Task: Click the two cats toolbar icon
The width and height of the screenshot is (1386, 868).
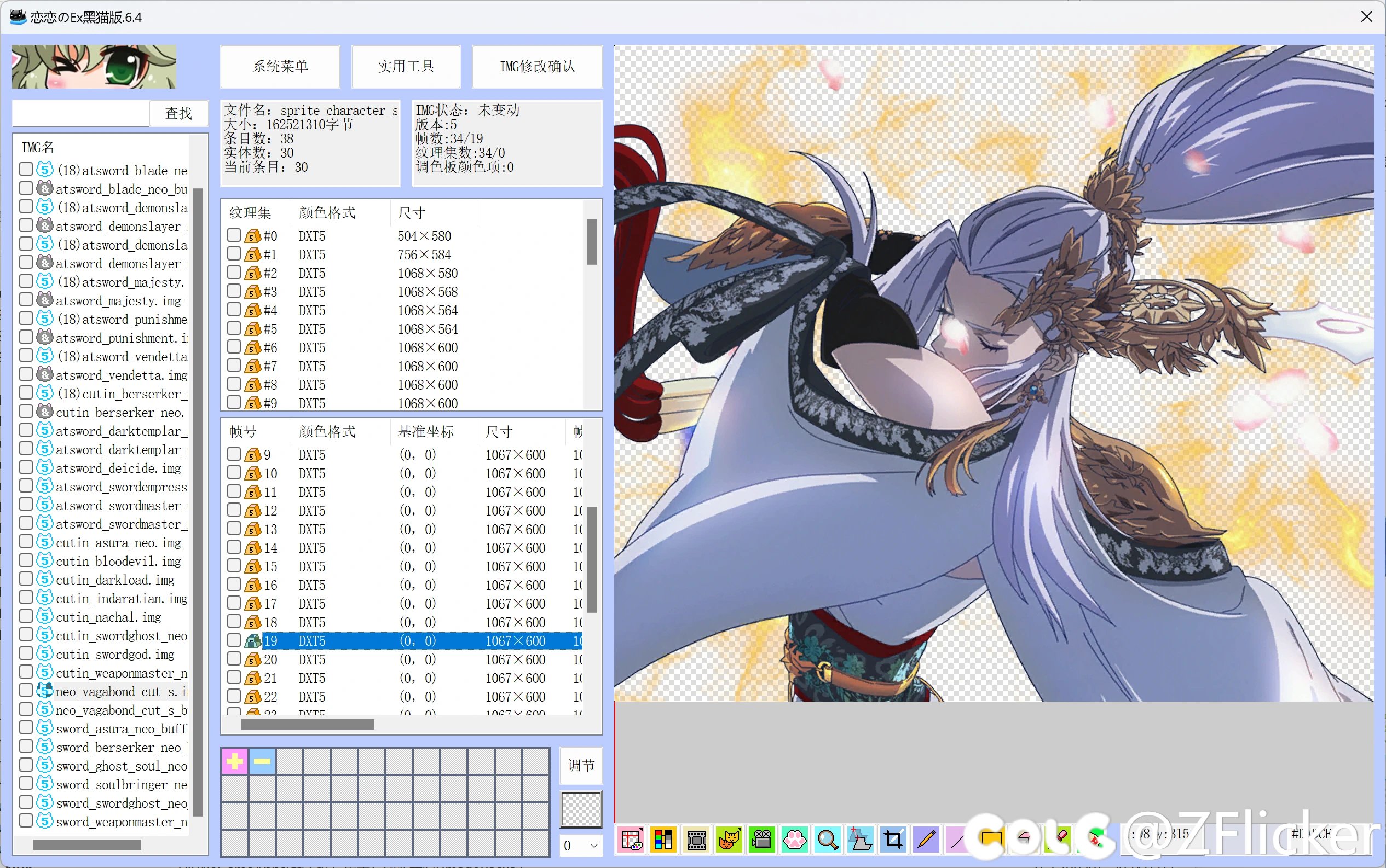Action: coord(729,840)
